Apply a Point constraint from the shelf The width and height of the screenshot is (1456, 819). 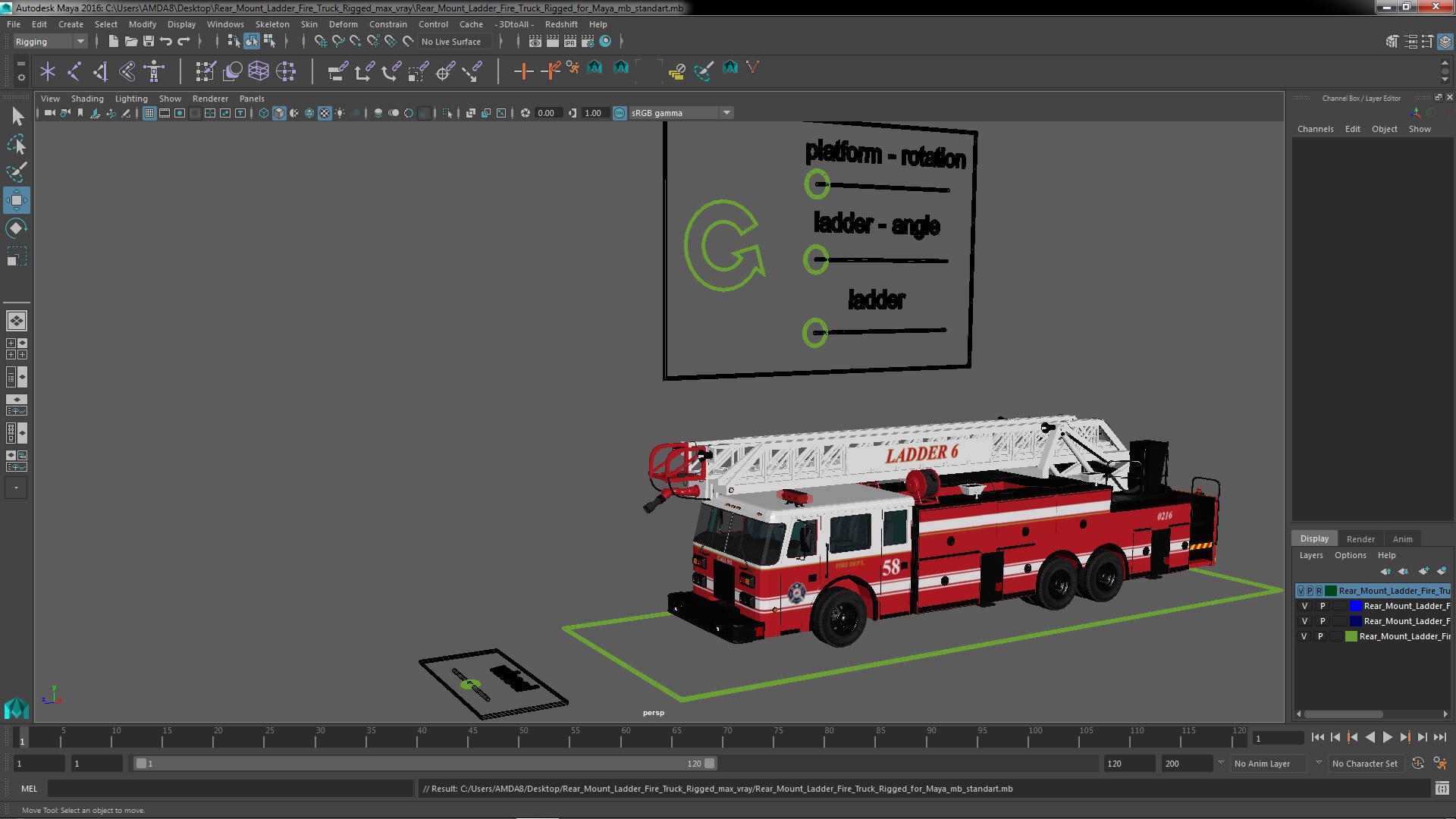(364, 71)
